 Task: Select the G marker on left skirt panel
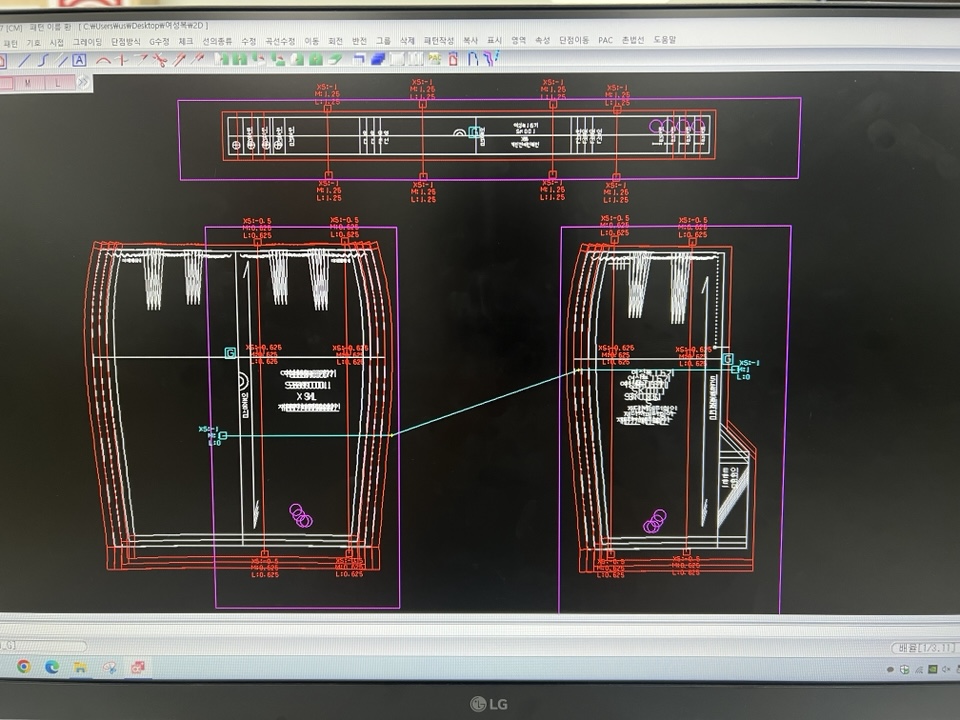230,353
